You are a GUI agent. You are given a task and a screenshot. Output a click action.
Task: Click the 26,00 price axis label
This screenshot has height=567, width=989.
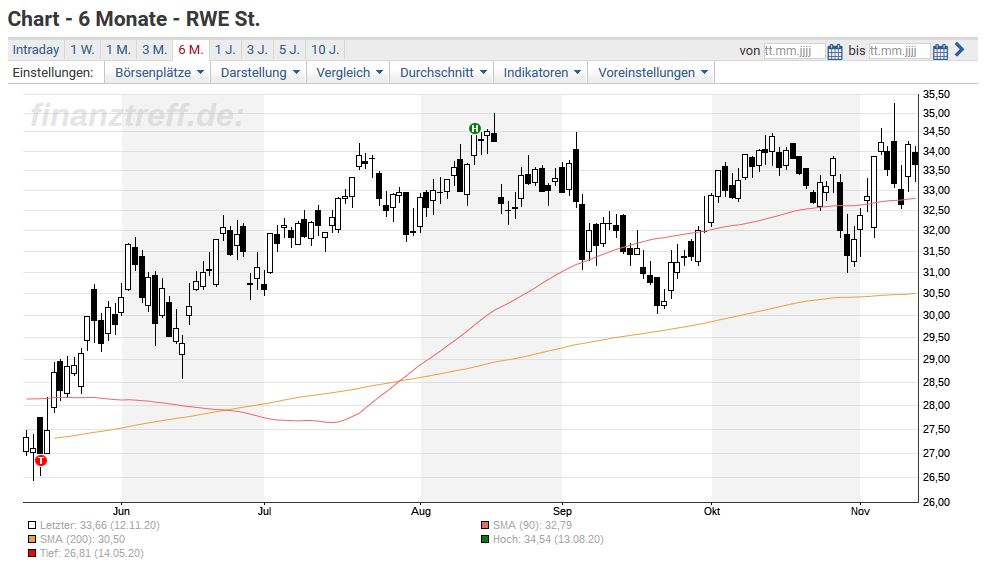[x=936, y=502]
